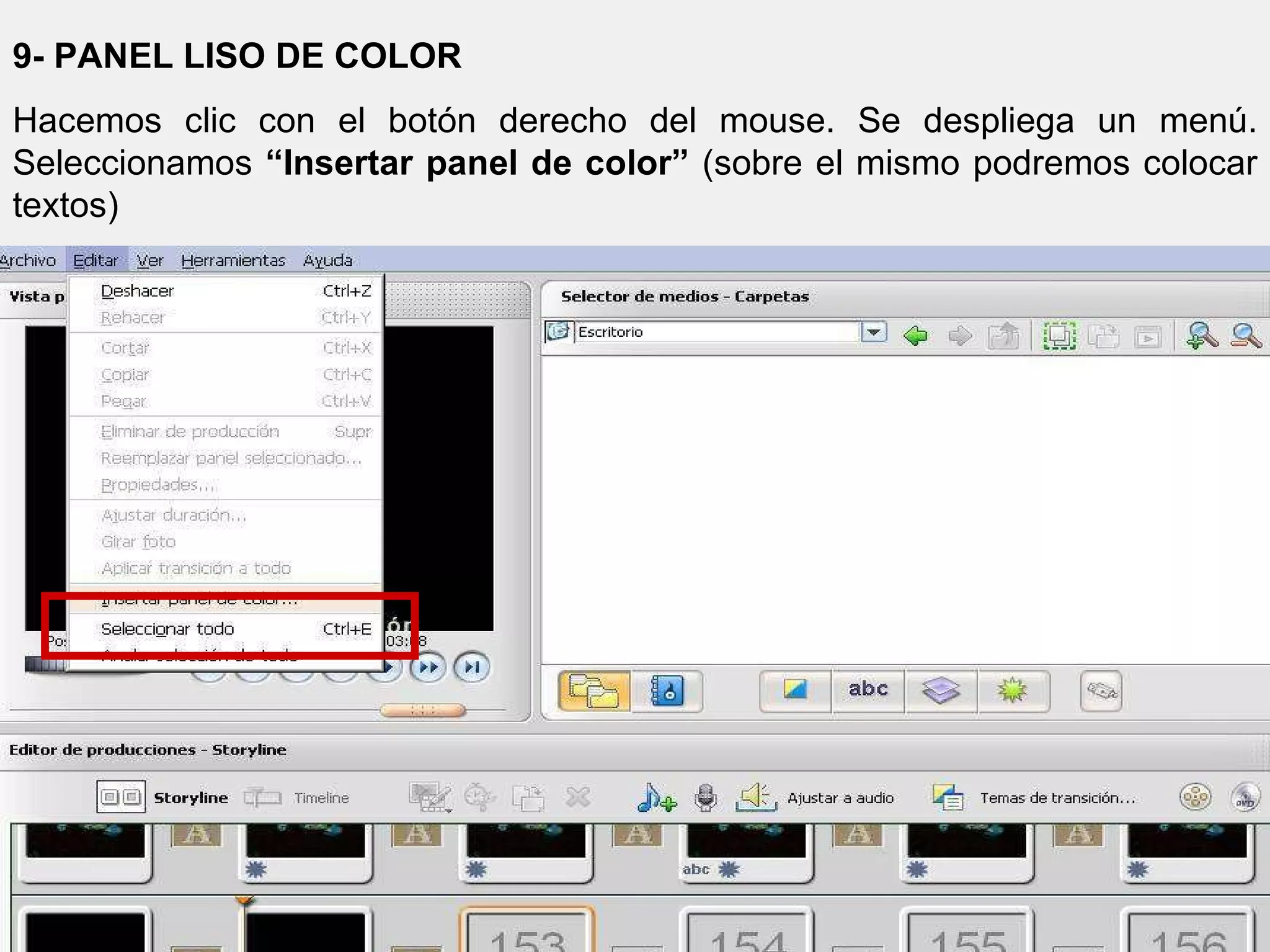Open the Herramientas menu
The width and height of the screenshot is (1270, 952).
pyautogui.click(x=233, y=260)
